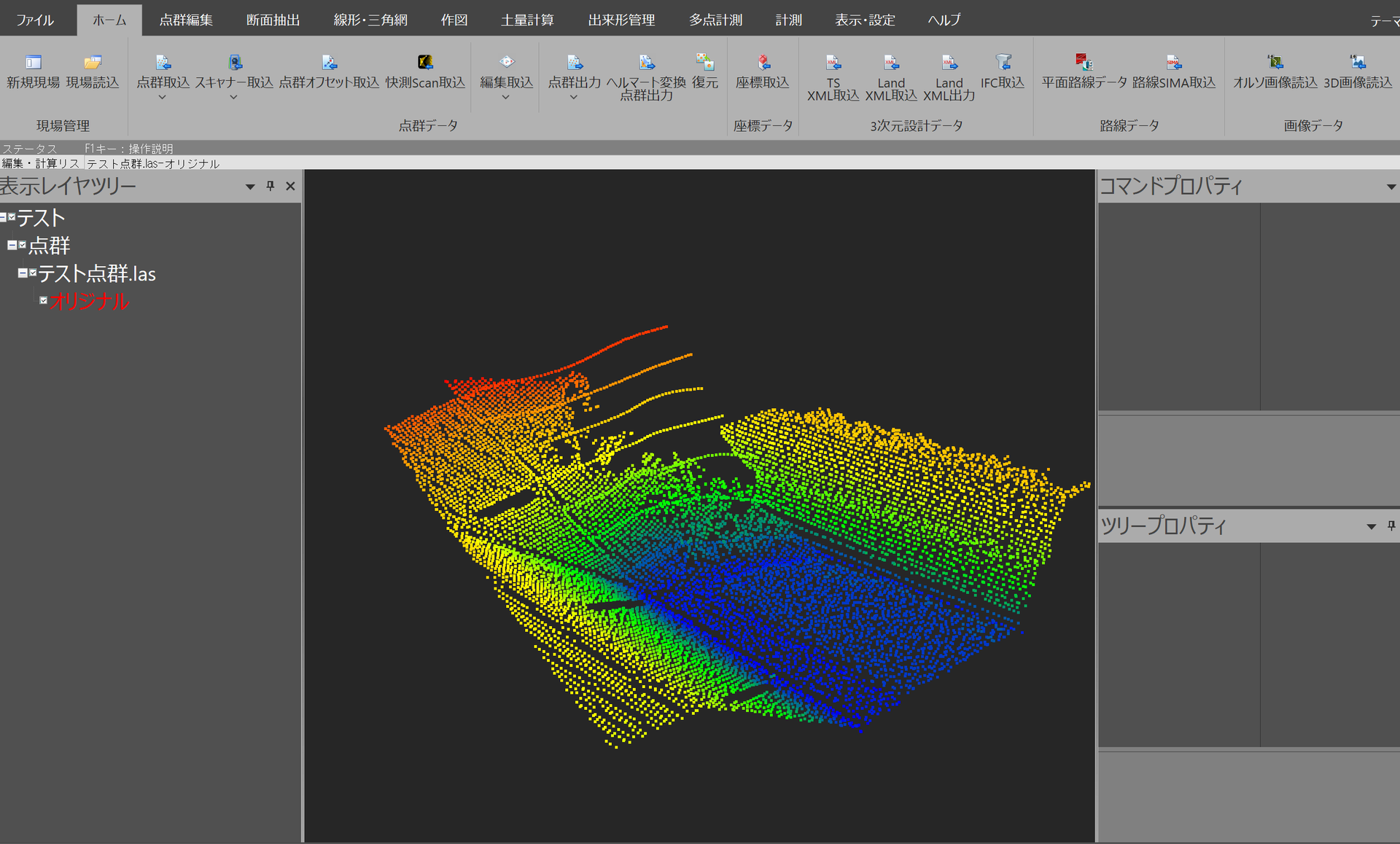Open the ヘルプ tab

944,20
